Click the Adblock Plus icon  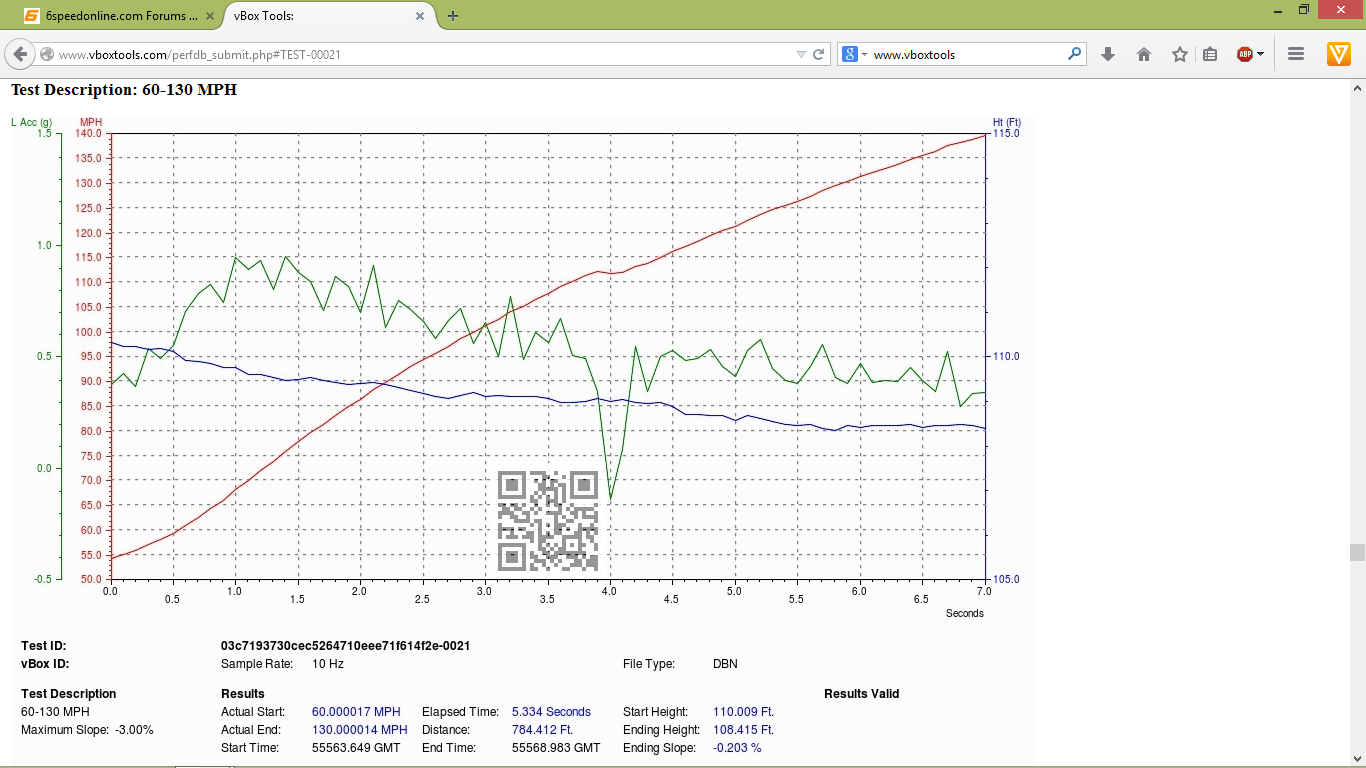(x=1244, y=54)
